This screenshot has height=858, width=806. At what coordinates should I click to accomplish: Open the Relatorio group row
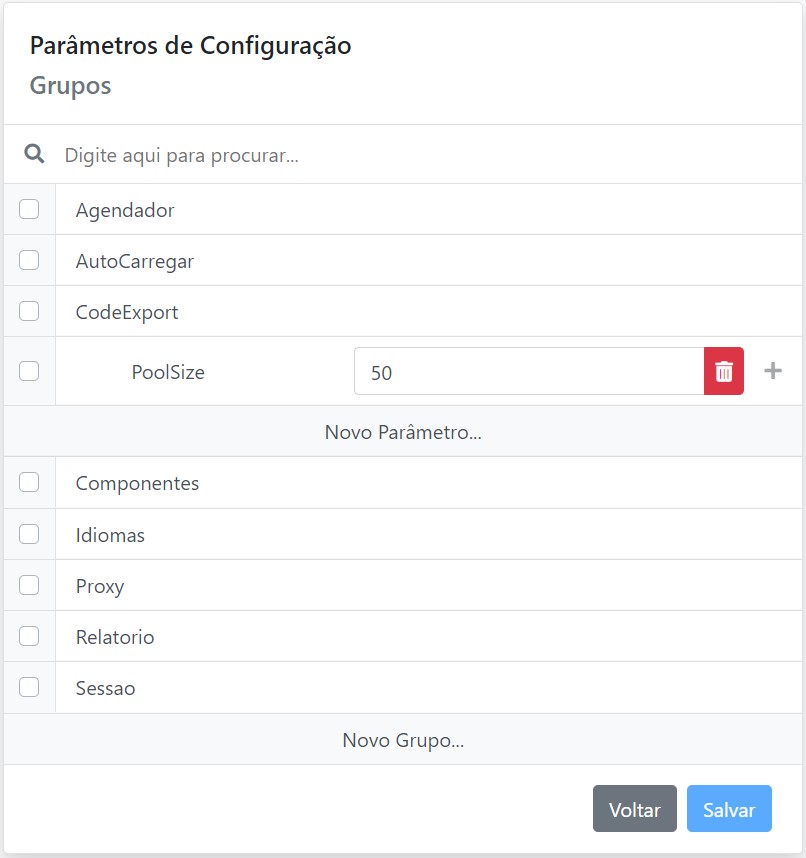(x=115, y=637)
